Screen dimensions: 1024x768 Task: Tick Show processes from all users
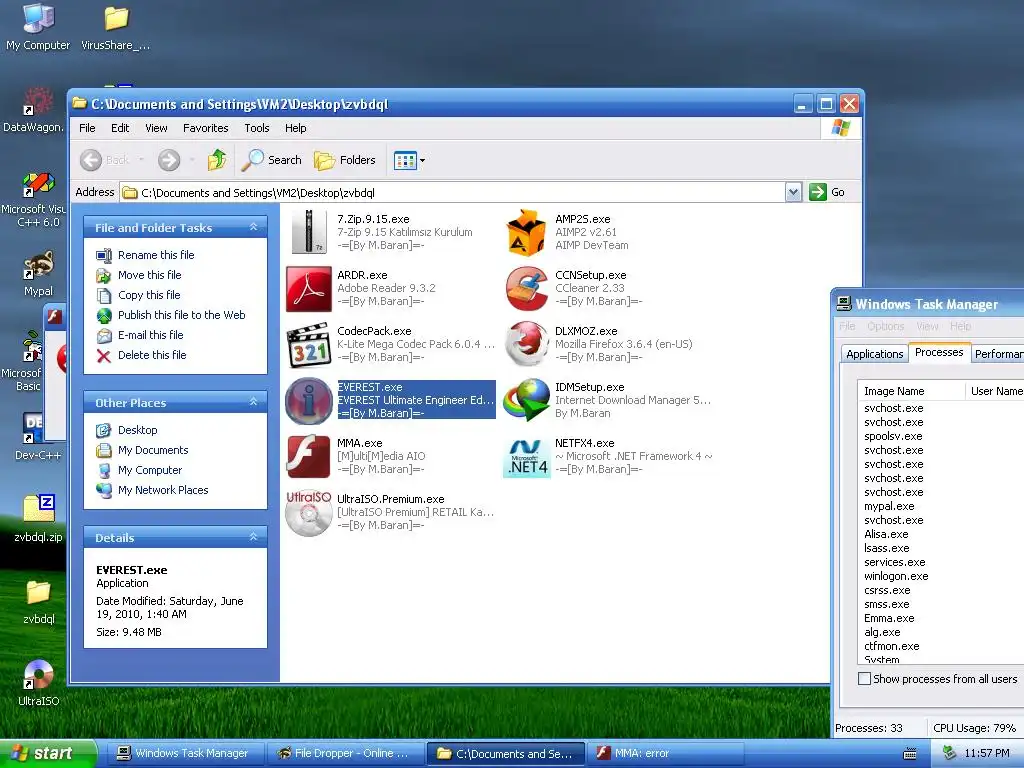pos(864,679)
